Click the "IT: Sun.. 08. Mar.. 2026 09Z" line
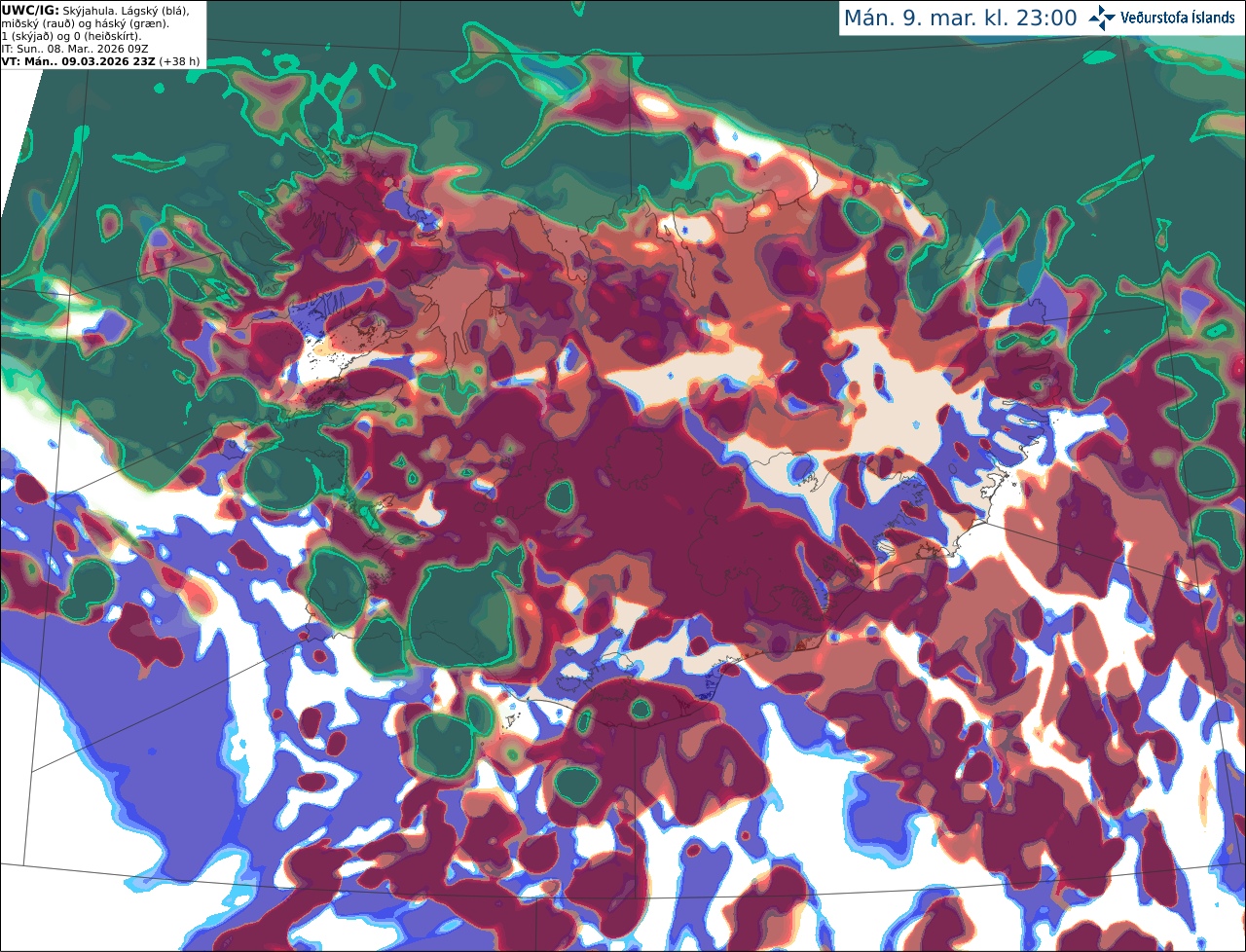 [75, 48]
